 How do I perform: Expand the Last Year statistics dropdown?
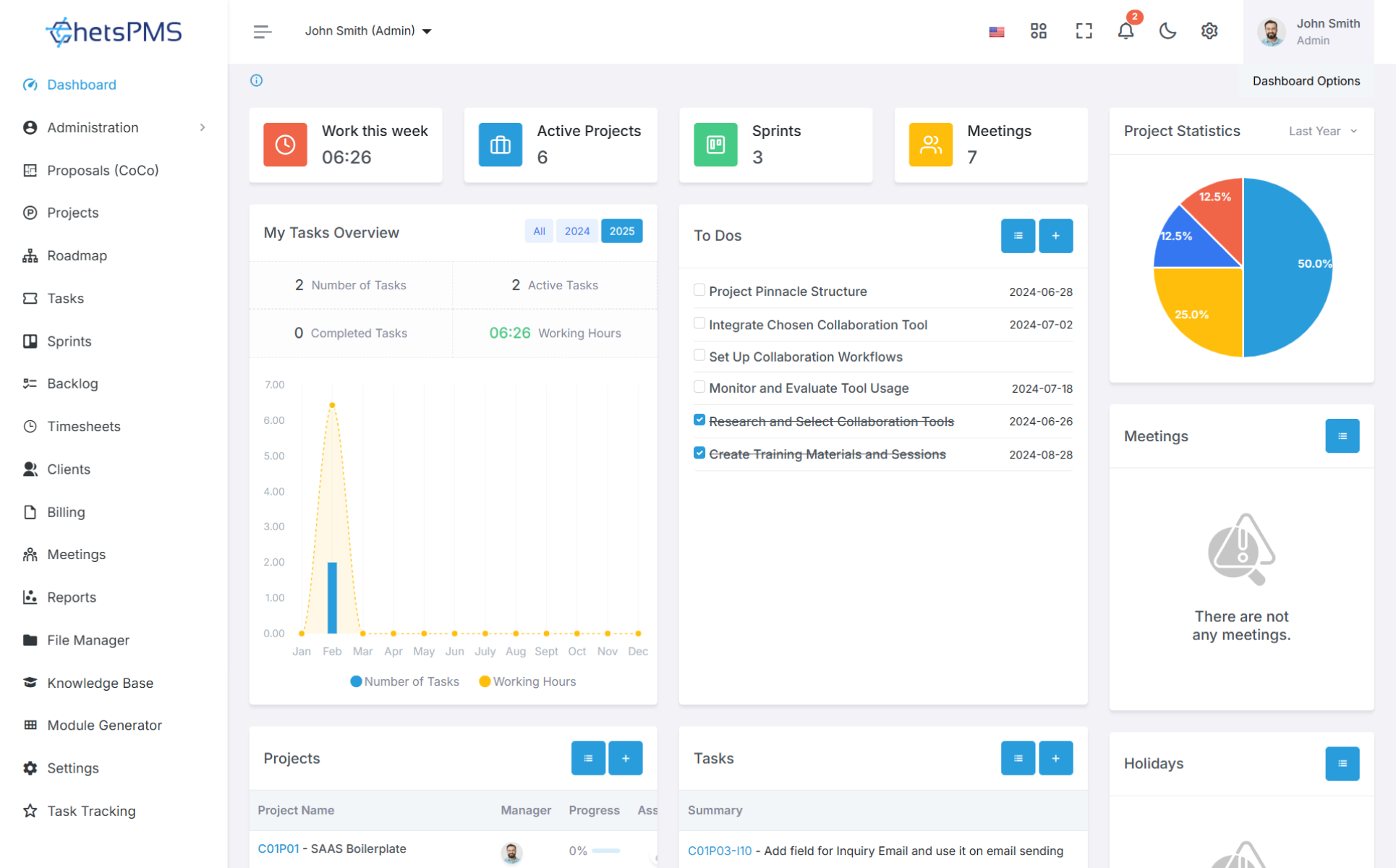coord(1322,131)
